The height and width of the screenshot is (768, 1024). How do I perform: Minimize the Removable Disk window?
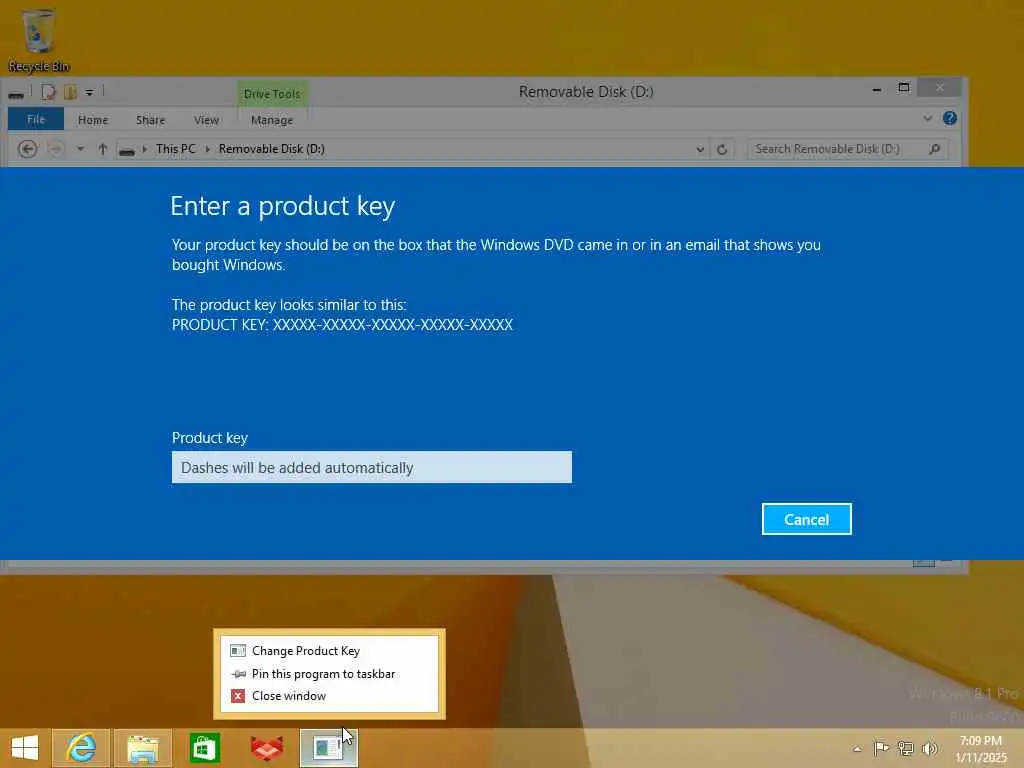pos(877,89)
